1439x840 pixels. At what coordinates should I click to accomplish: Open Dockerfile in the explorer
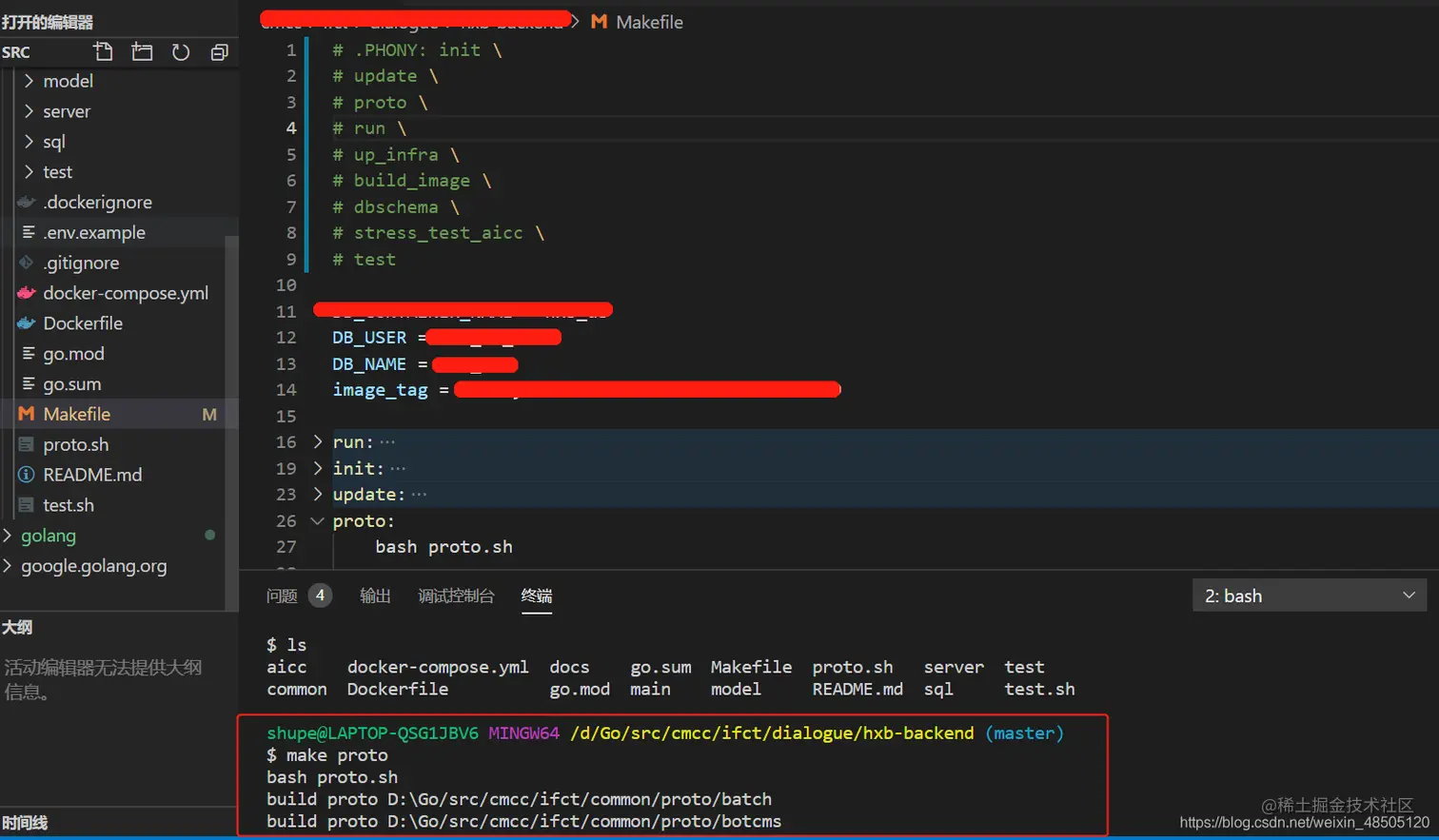(x=83, y=323)
